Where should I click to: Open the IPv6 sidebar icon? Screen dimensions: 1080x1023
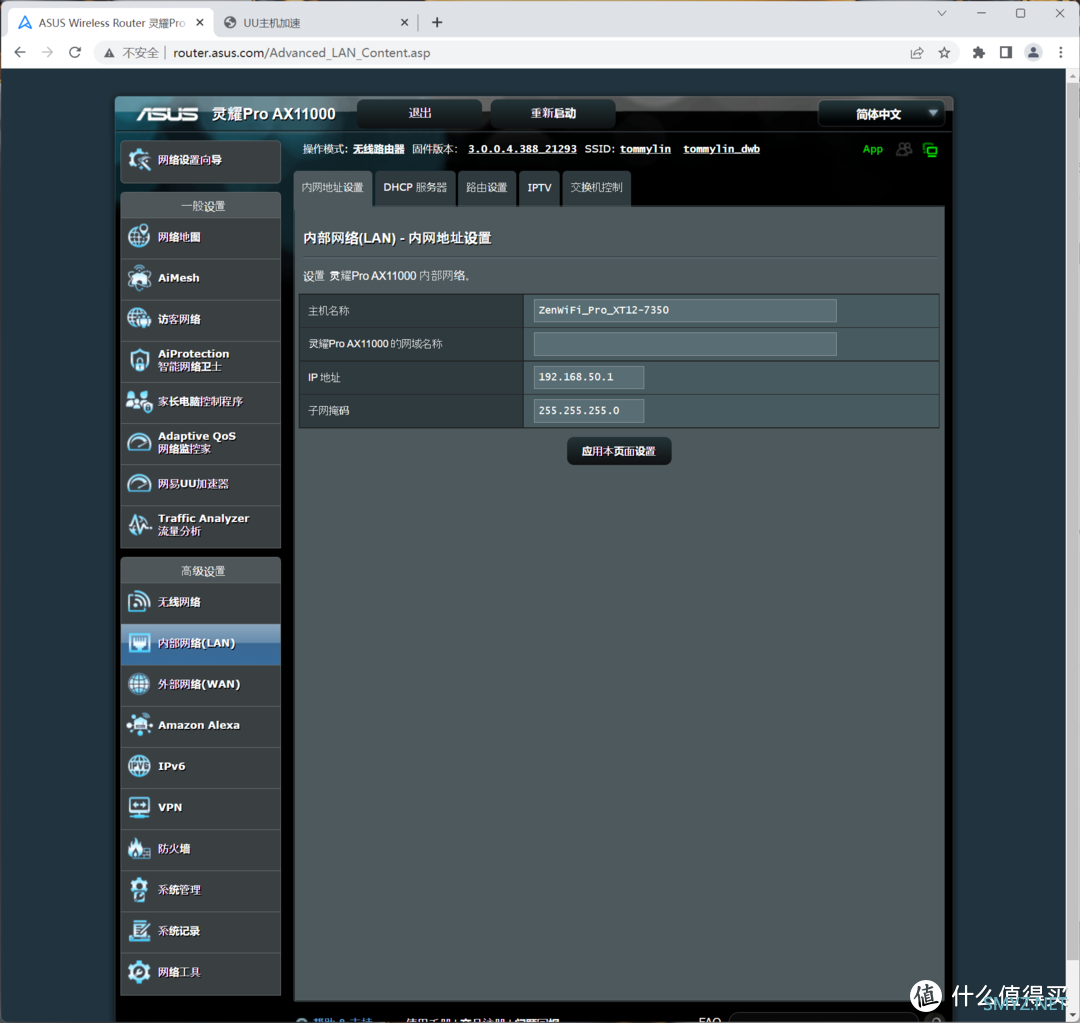click(x=139, y=766)
